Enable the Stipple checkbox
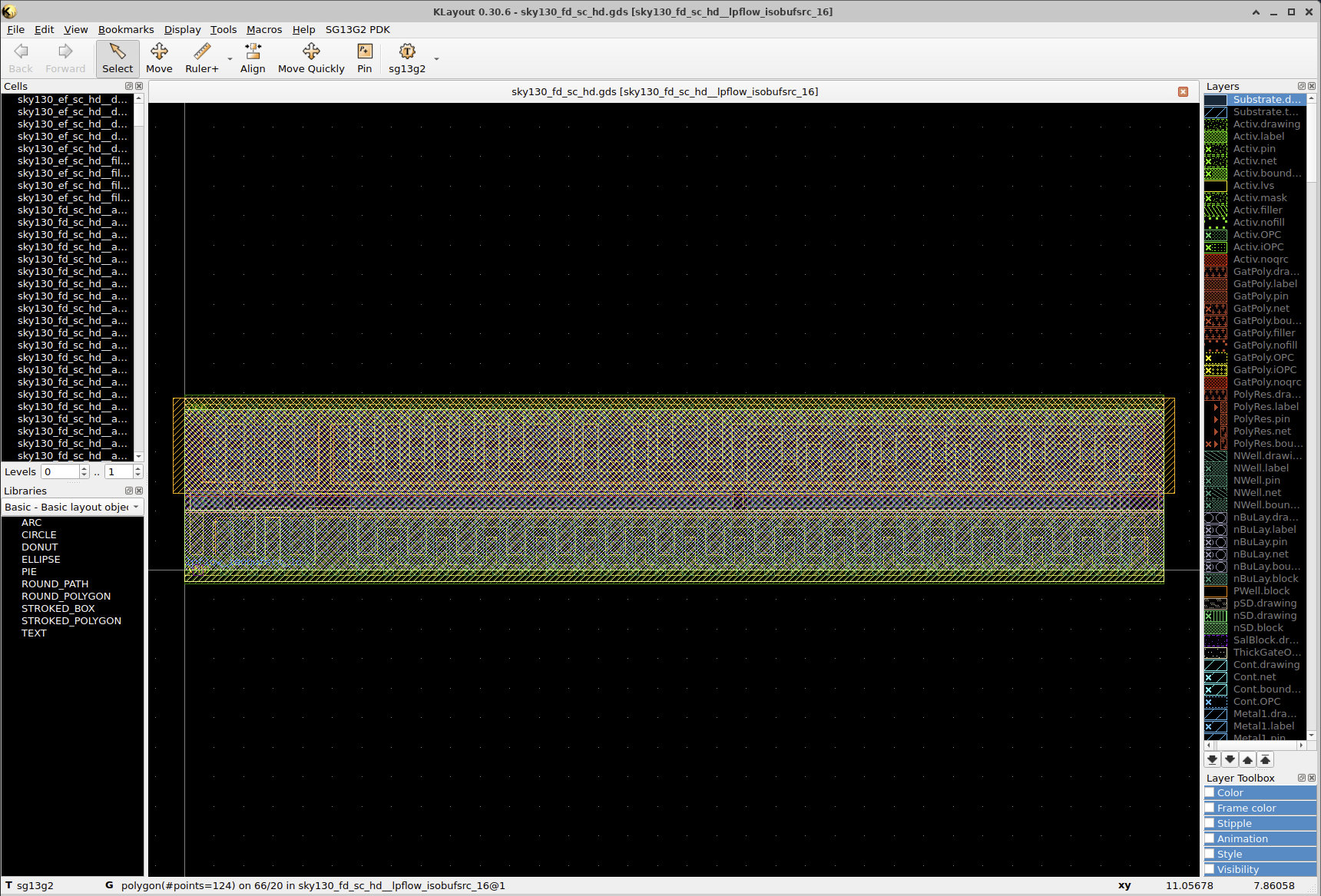1321x896 pixels. click(x=1210, y=823)
